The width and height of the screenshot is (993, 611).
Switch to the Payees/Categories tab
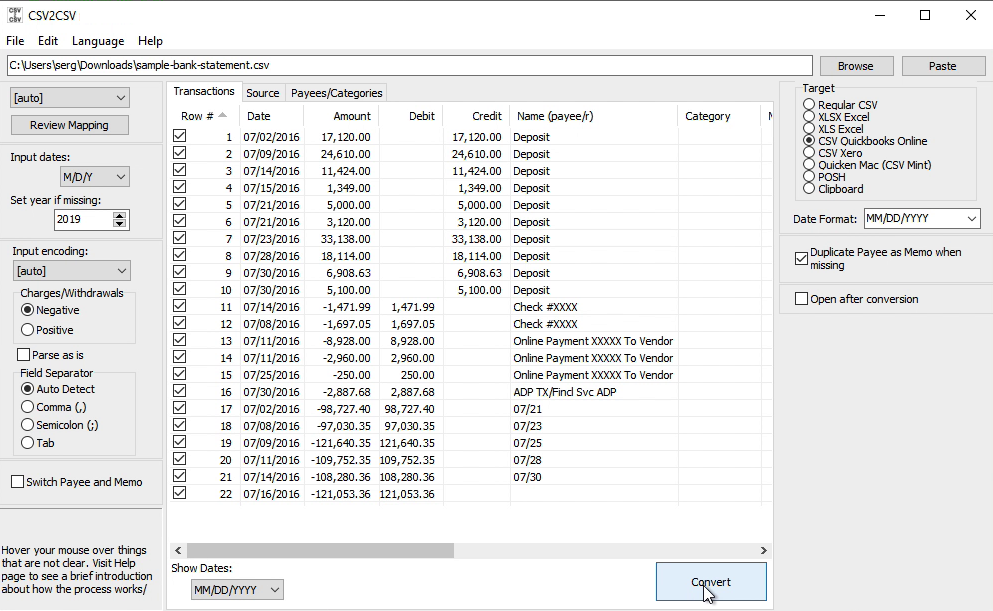coord(336,93)
